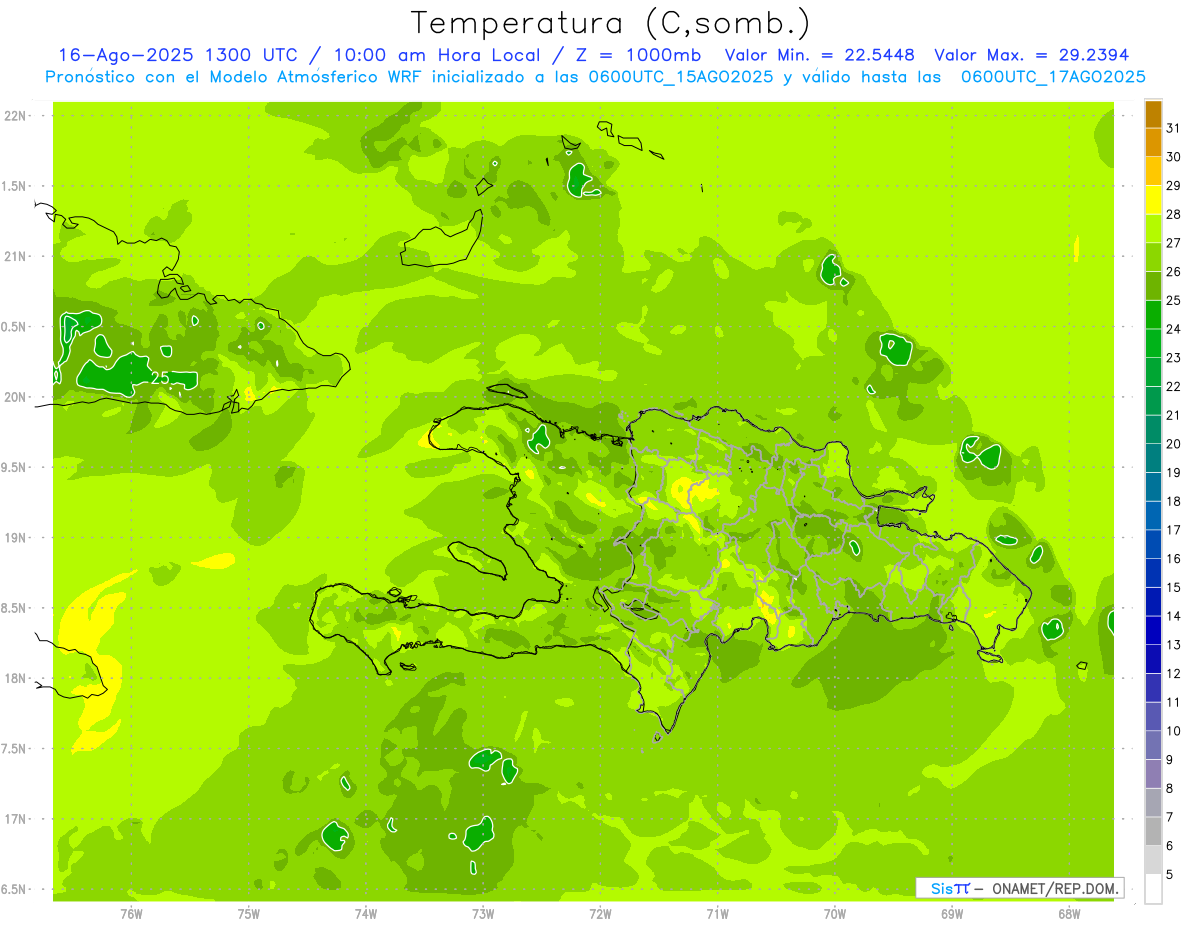
Task: Click the "71W" longitude label
Action: coord(717,913)
